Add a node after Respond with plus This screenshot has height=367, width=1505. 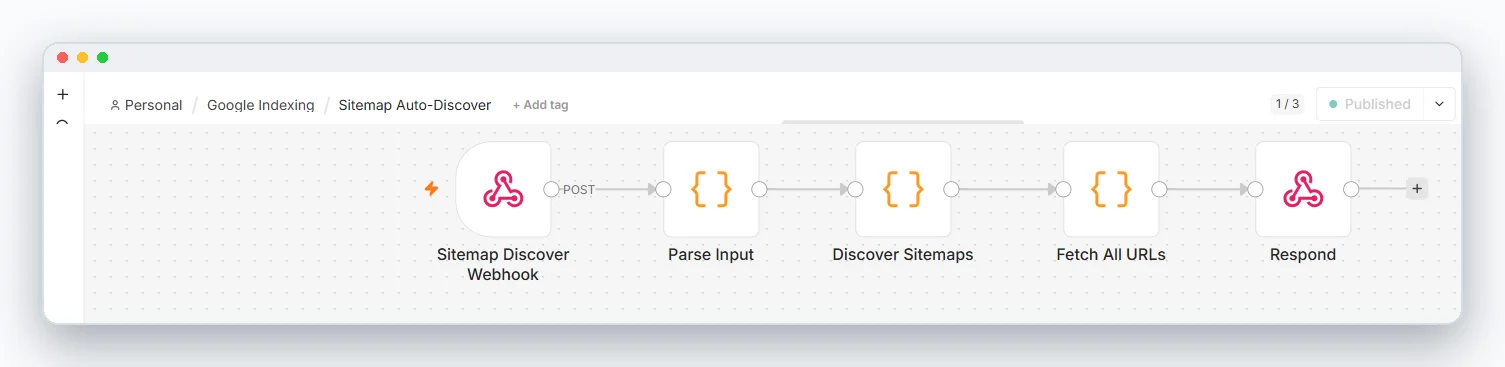(1416, 189)
